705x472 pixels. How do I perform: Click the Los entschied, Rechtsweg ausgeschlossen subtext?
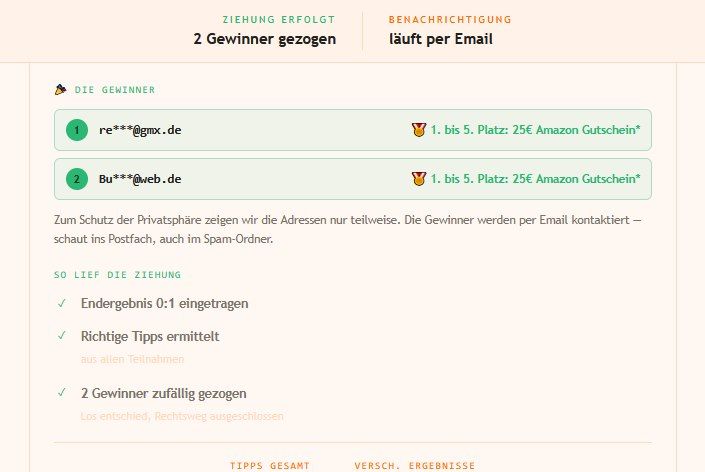[182, 416]
